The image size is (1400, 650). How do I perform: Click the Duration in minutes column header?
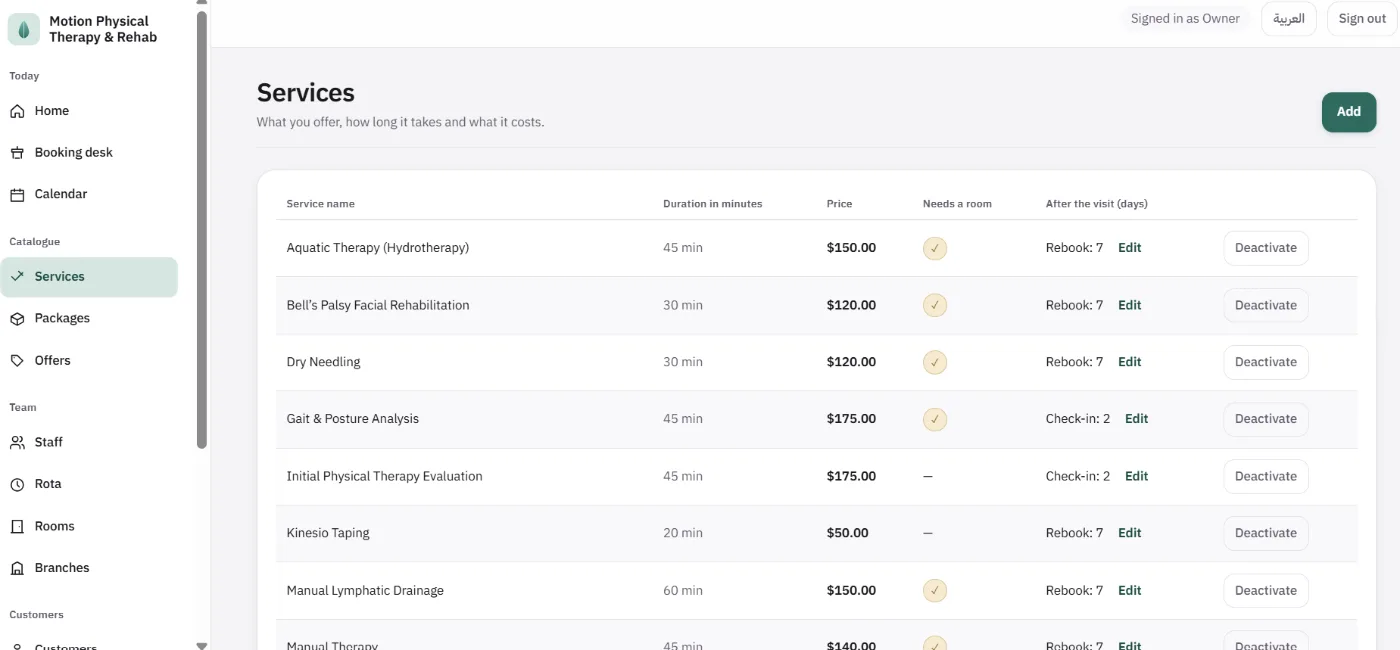tap(713, 204)
